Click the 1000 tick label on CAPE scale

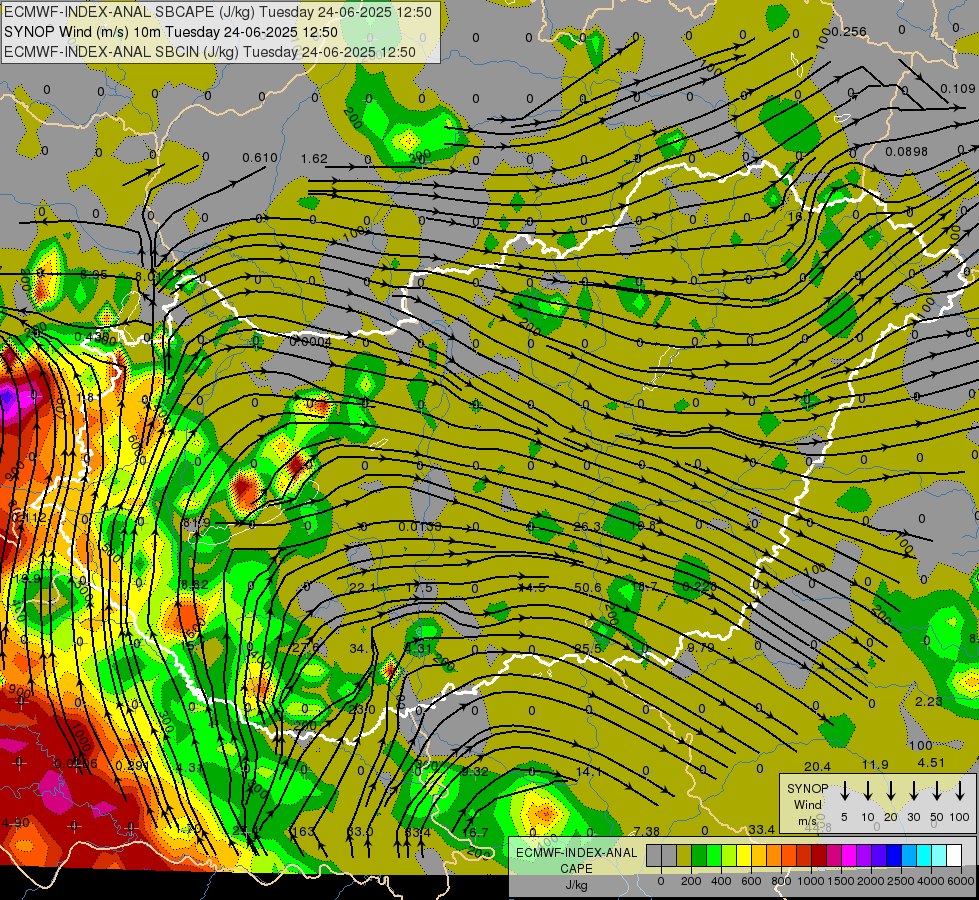click(x=811, y=881)
